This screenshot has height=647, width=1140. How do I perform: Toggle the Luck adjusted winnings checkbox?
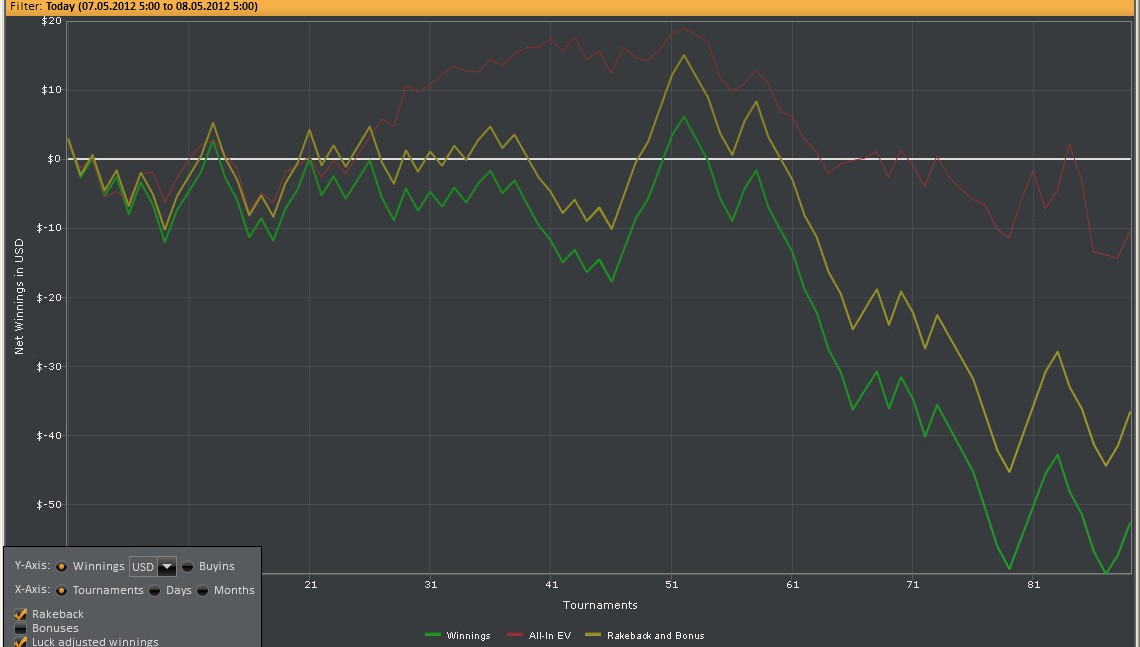click(21, 641)
